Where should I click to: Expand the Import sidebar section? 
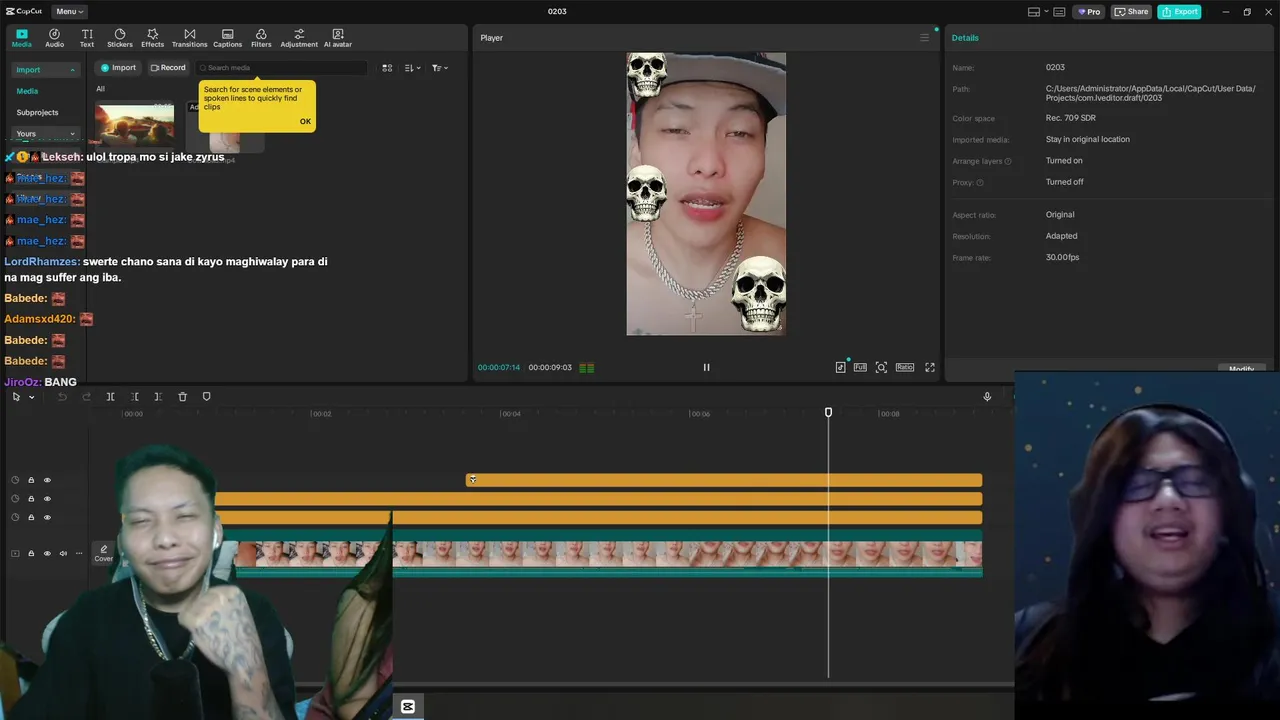[x=44, y=70]
